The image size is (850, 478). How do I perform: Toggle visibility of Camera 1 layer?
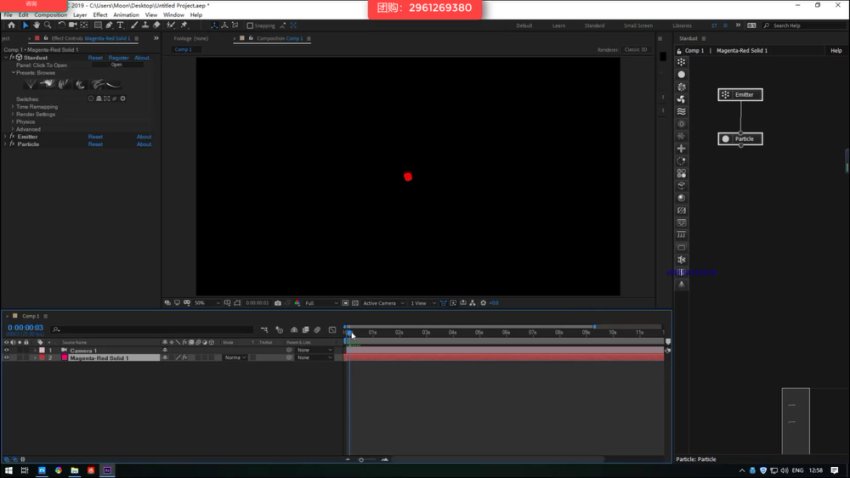[6, 350]
